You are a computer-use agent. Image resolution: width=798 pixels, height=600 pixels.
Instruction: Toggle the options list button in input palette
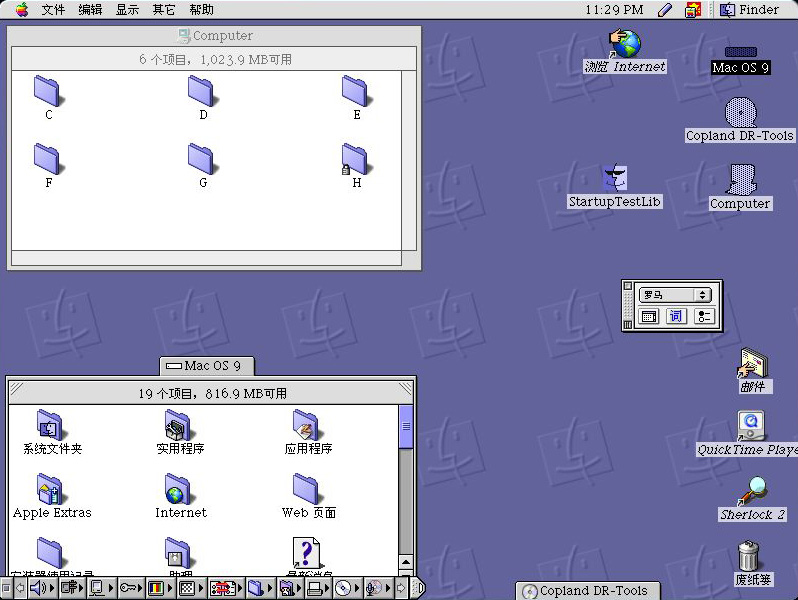click(704, 316)
